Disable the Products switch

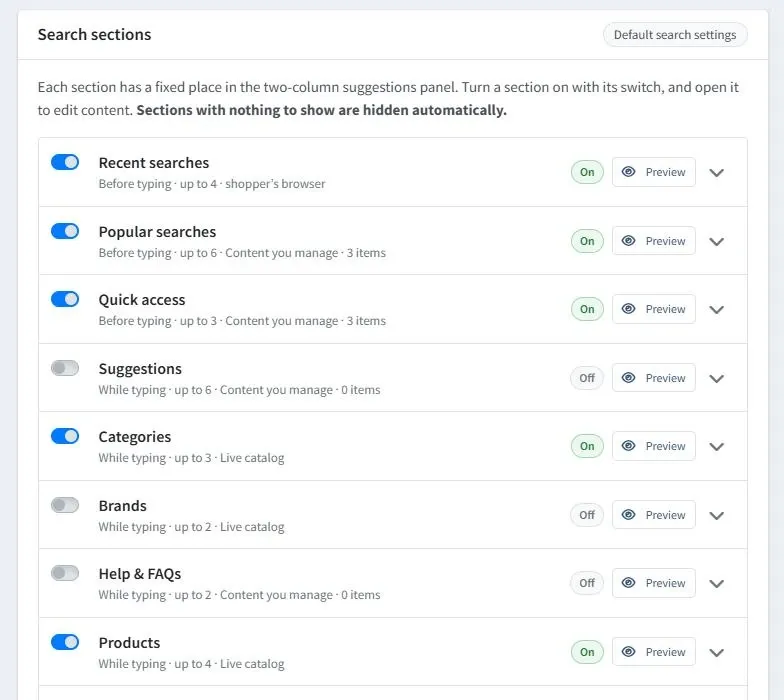[x=65, y=642]
